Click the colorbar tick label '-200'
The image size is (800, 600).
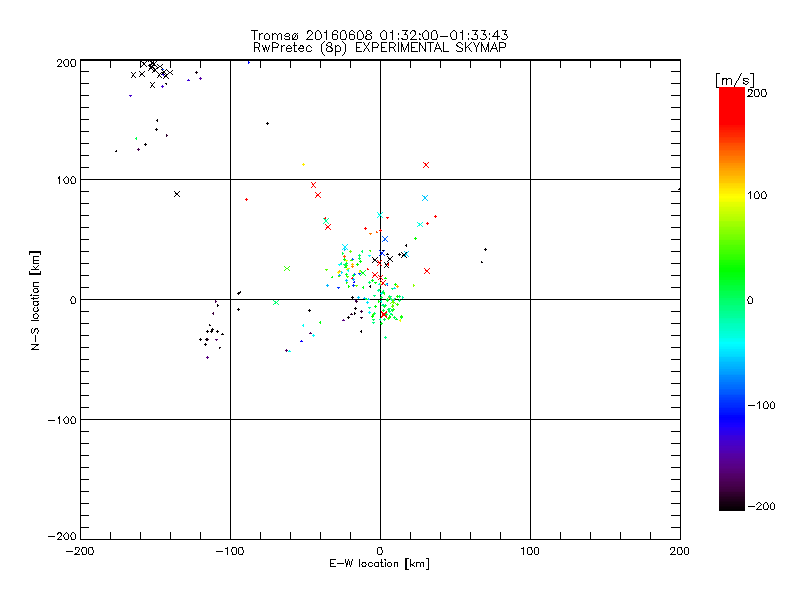(761, 506)
